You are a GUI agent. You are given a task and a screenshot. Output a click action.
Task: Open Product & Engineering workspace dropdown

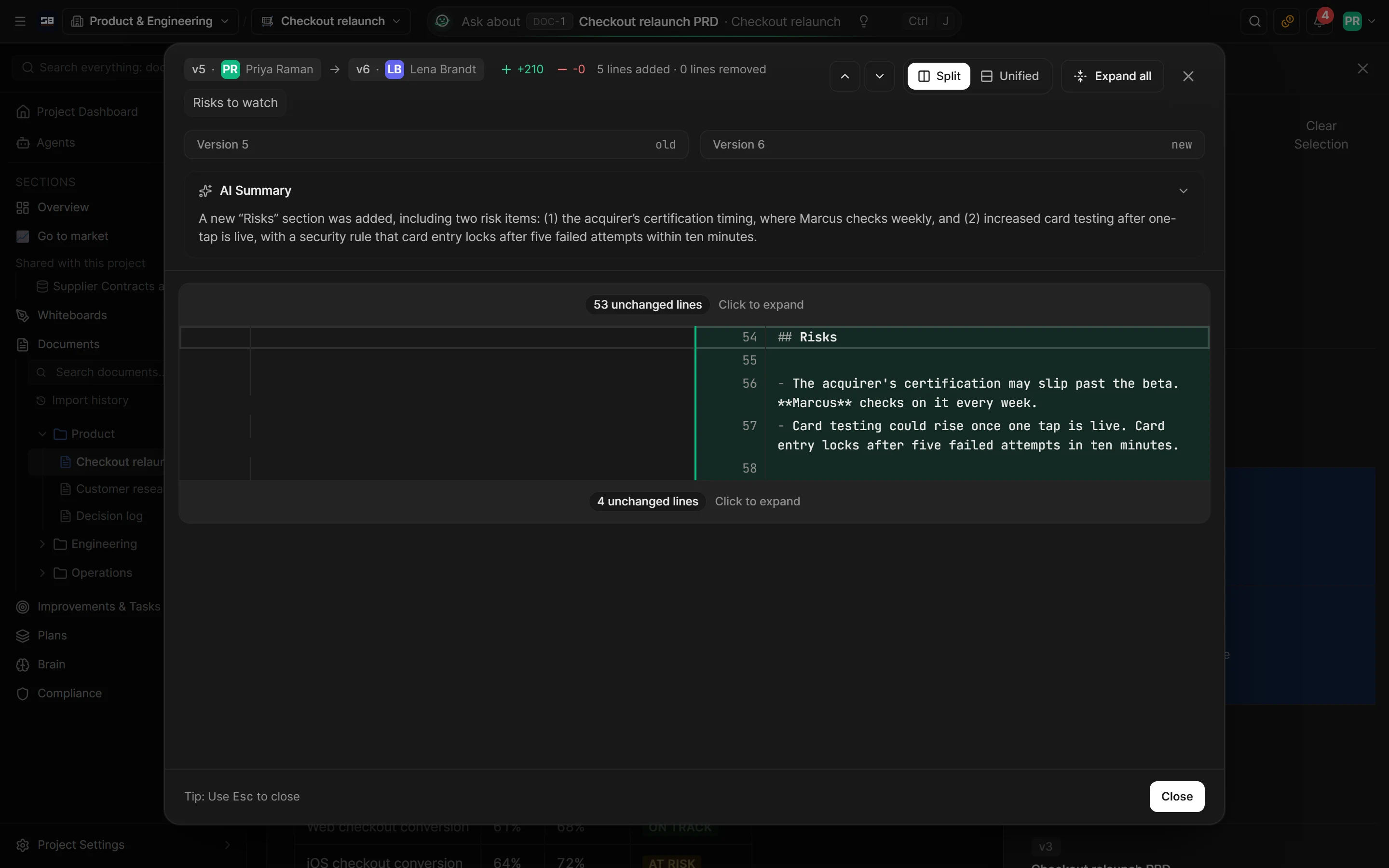point(150,21)
